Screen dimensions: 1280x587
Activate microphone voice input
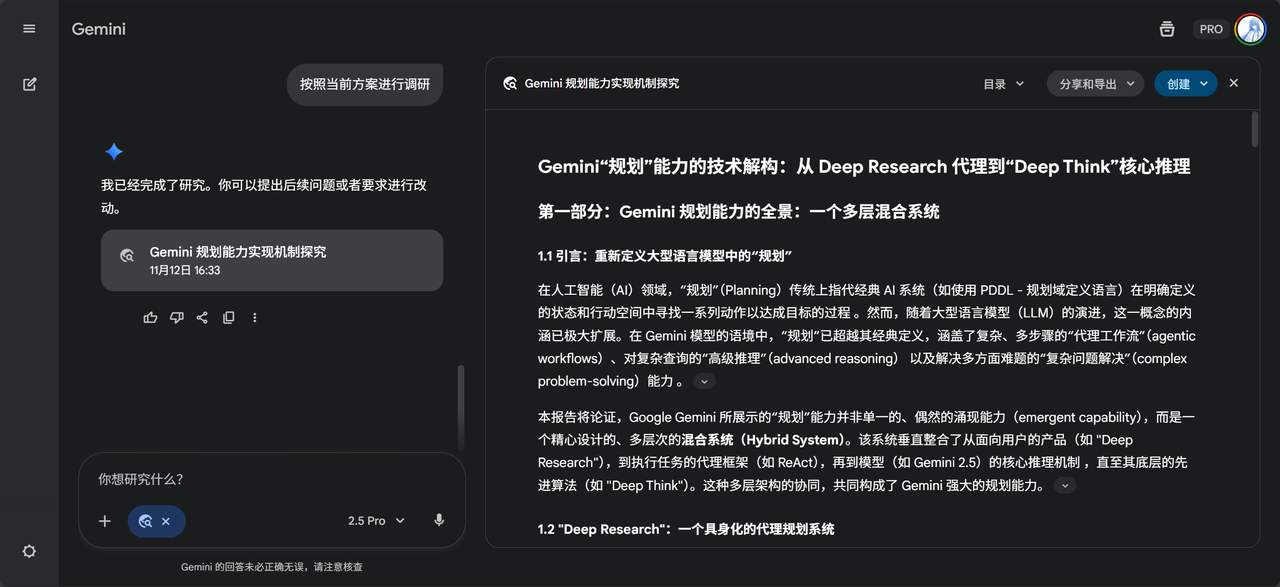pos(438,521)
